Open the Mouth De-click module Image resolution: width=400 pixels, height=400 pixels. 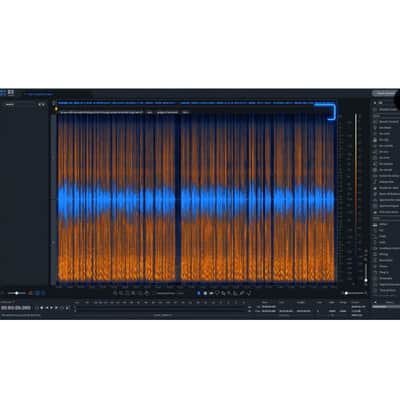click(x=386, y=188)
